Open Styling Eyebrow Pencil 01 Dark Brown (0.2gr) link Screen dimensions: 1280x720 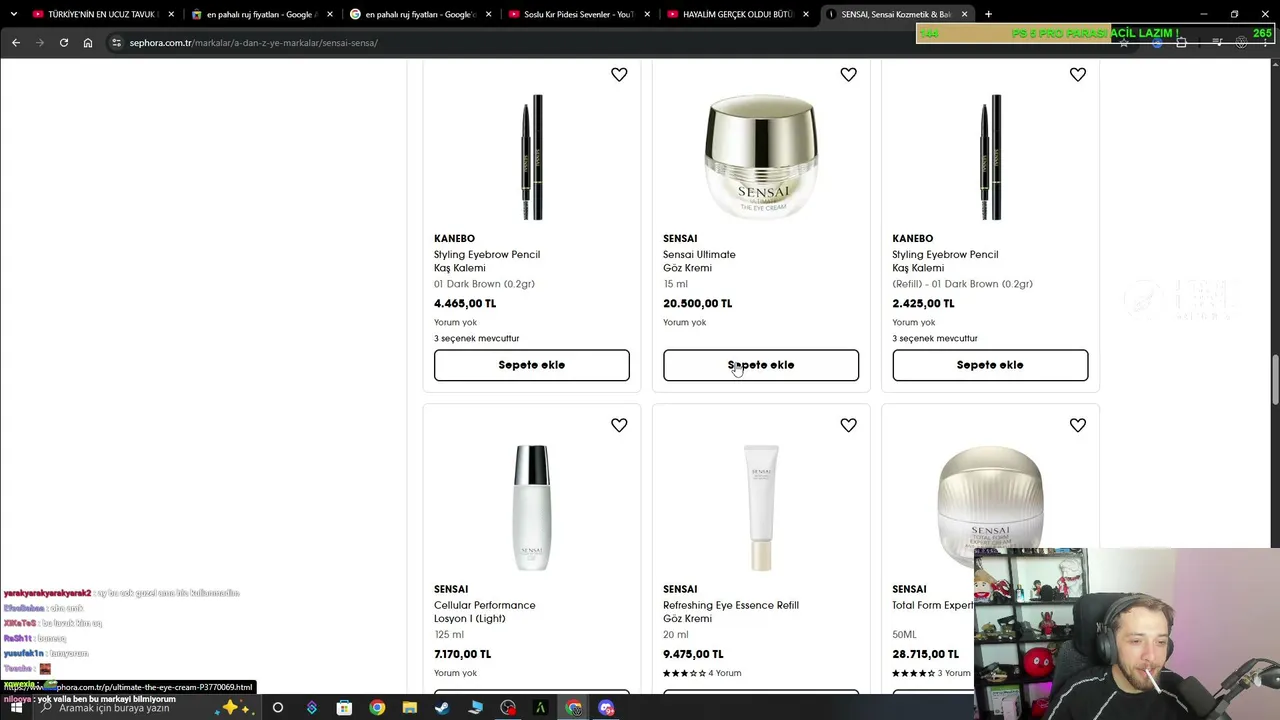[487, 261]
